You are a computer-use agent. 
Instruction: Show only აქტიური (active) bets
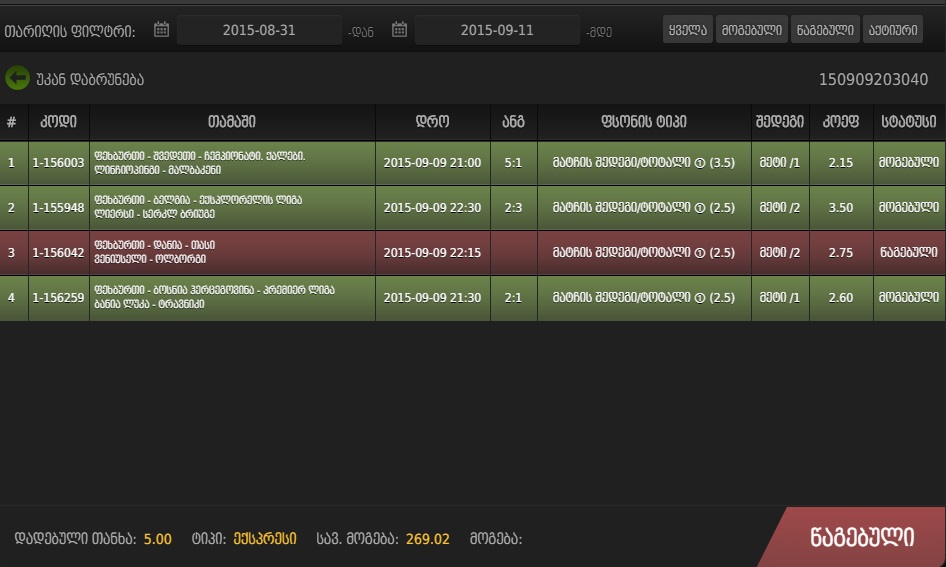893,30
